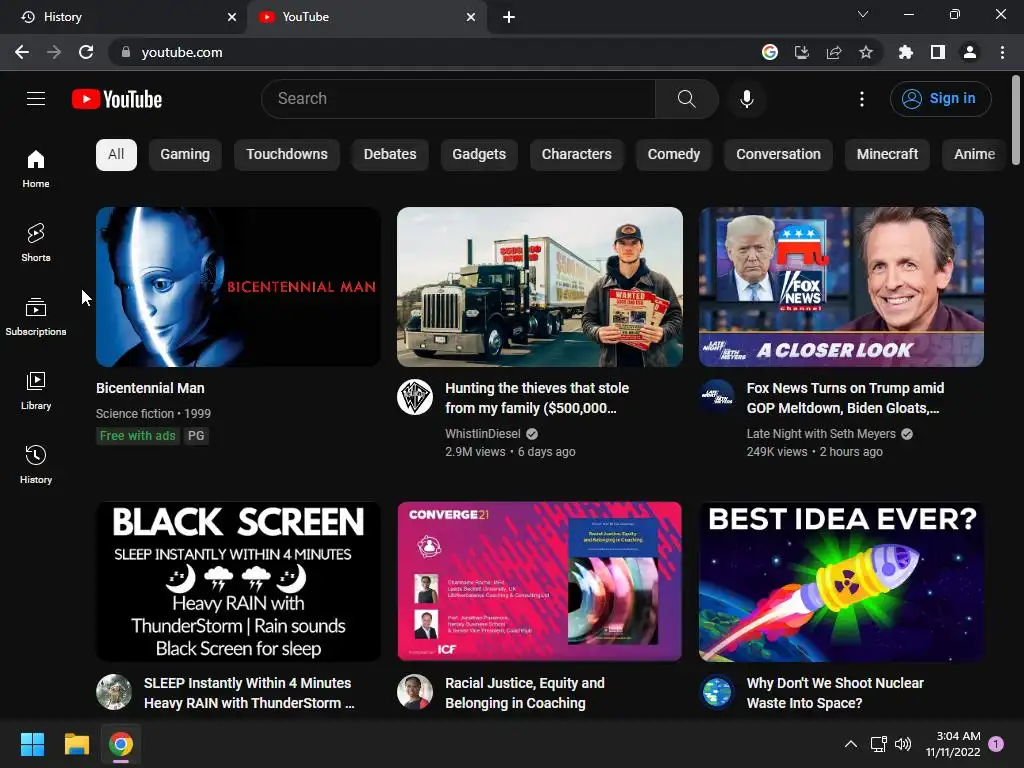Open Library in the sidebar

coord(36,391)
